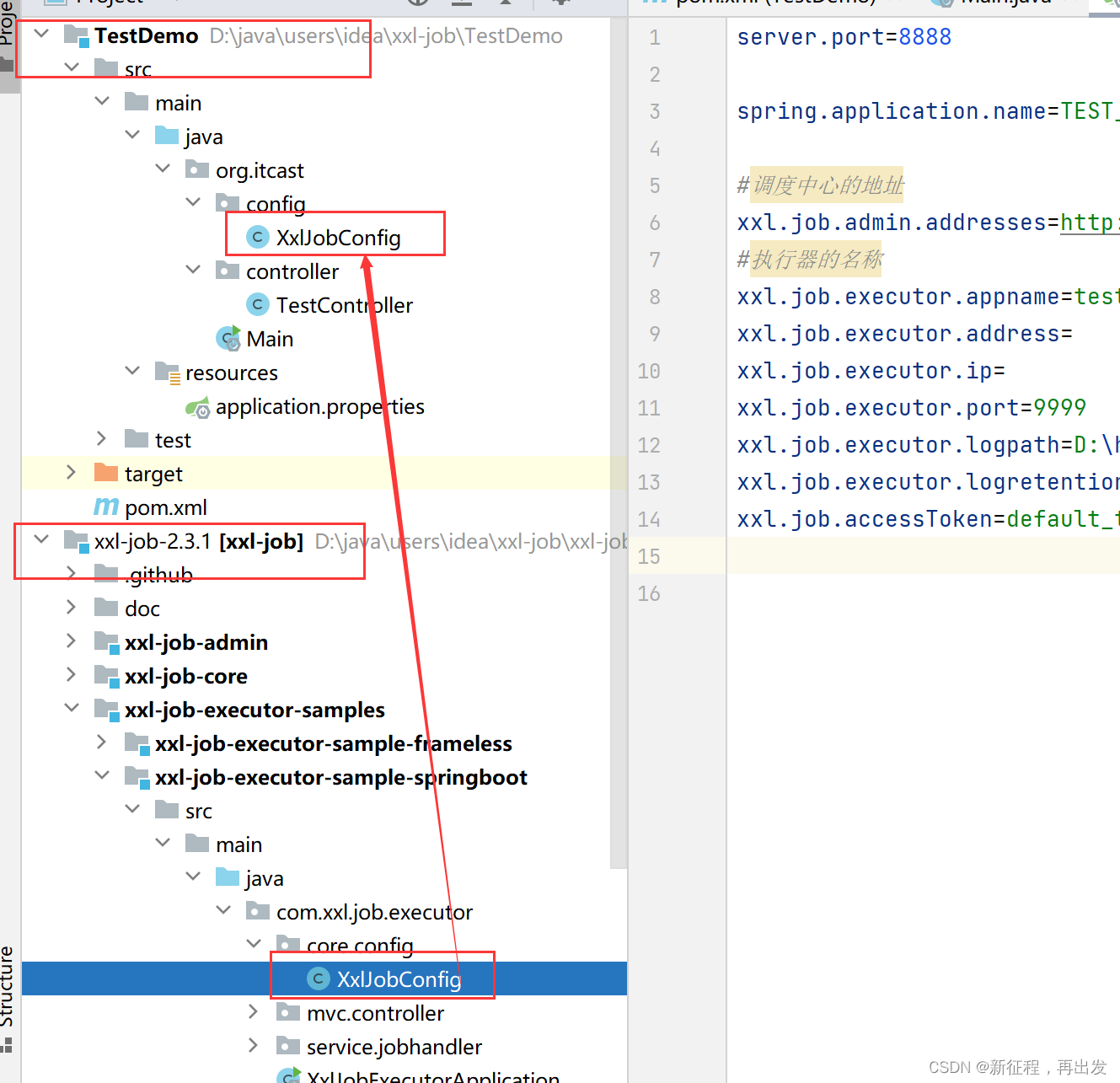
Task: Click mvc.controller package icon
Action: (288, 1012)
